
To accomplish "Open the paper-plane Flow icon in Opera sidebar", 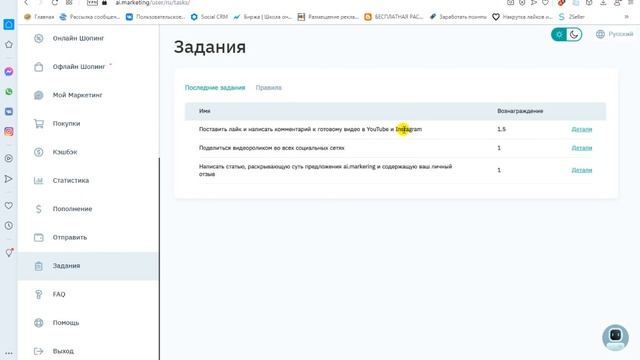I will pos(9,179).
